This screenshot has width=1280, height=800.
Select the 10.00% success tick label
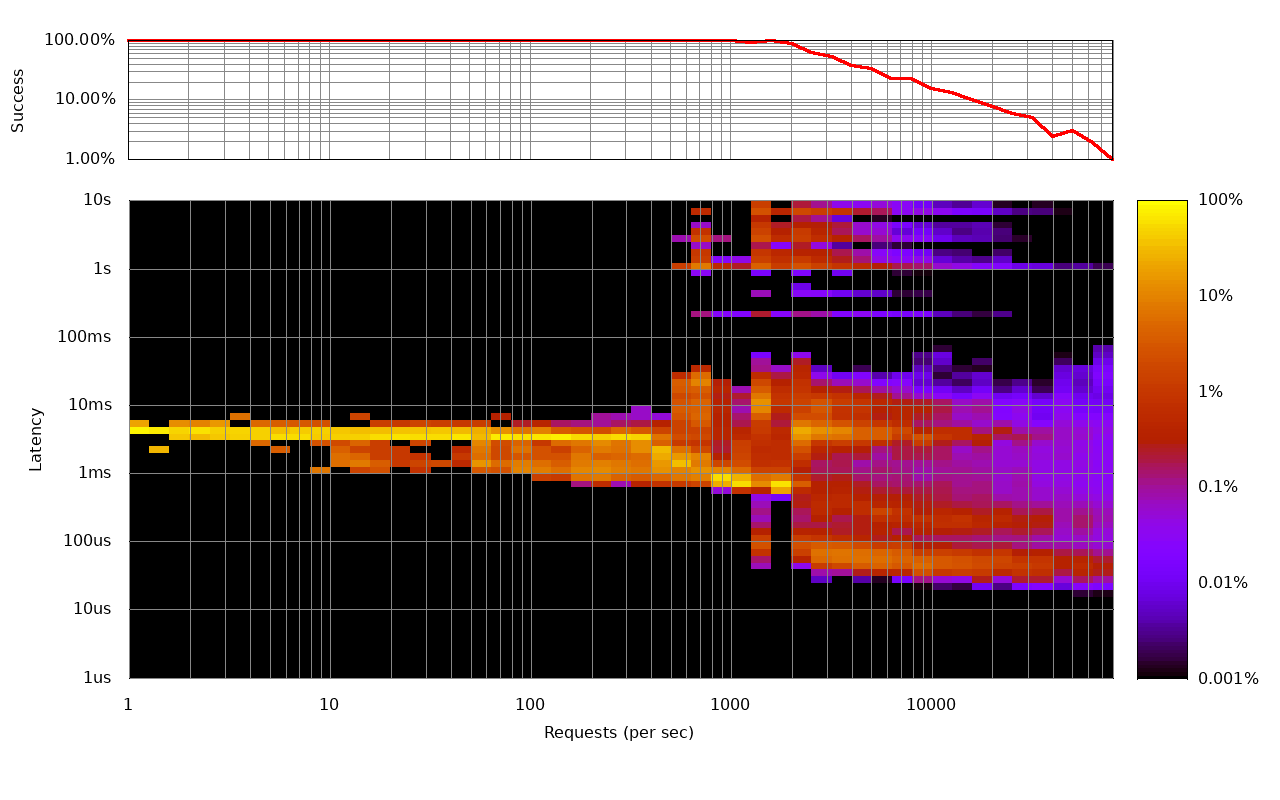pos(85,99)
